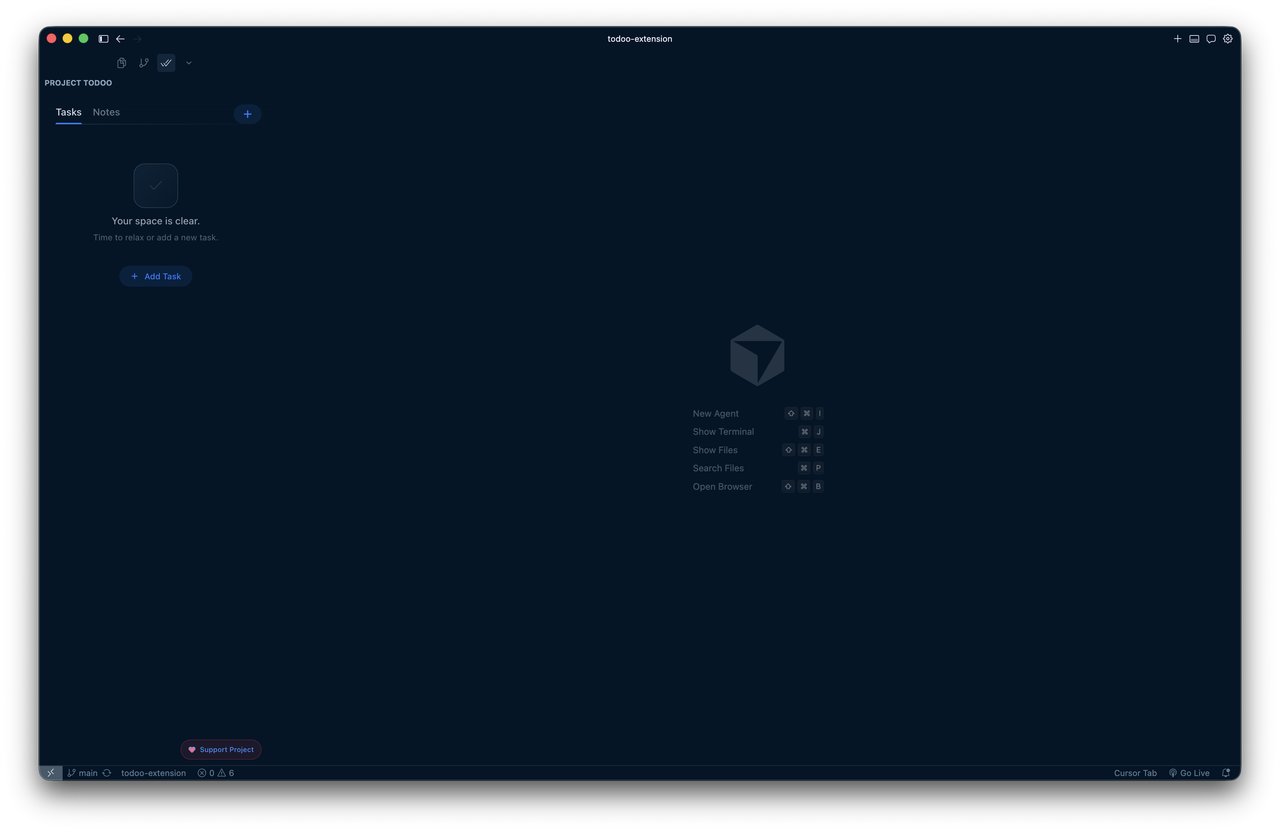Image resolution: width=1280 pixels, height=832 pixels.
Task: Open the settings gear in the title bar
Action: tap(1228, 38)
